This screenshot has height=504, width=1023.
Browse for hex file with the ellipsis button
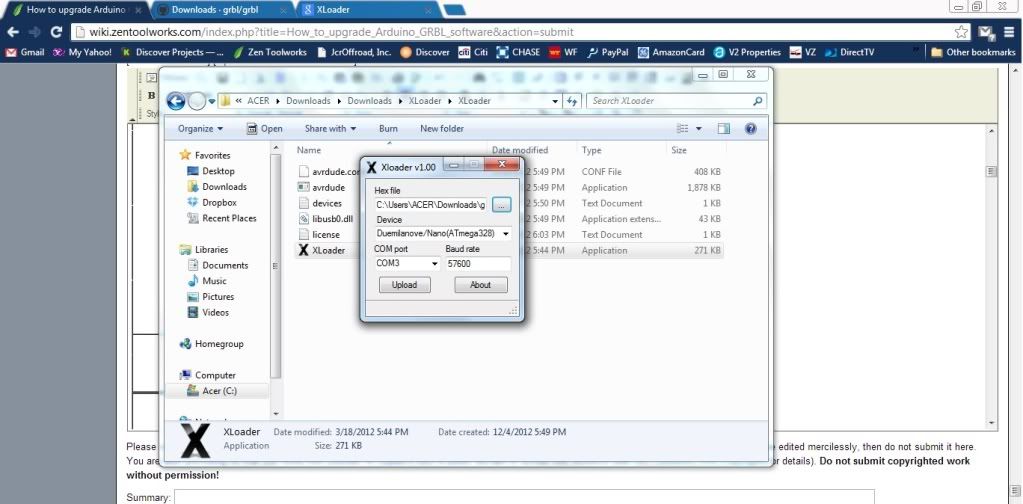click(501, 205)
